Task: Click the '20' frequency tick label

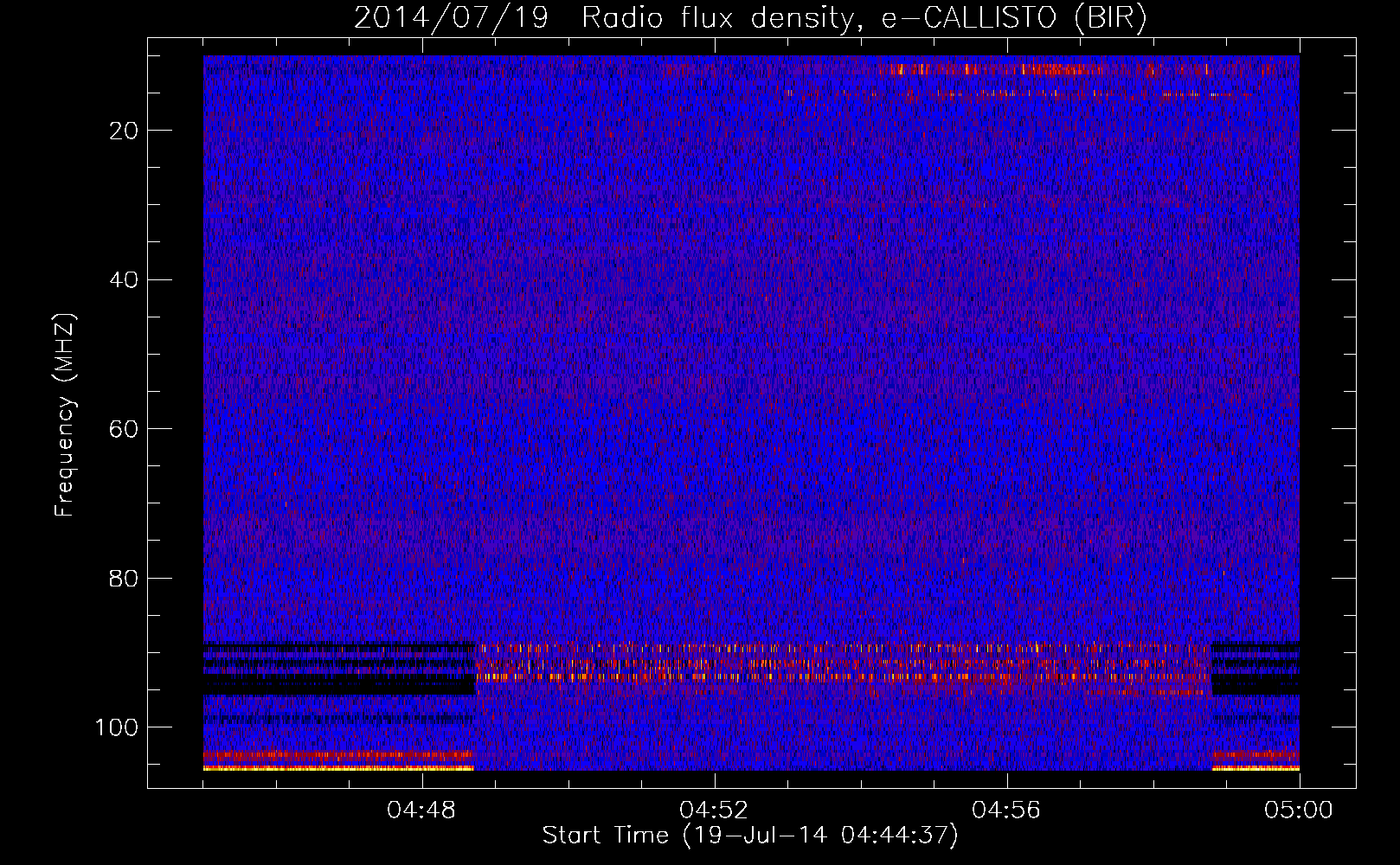Action: tap(125, 131)
